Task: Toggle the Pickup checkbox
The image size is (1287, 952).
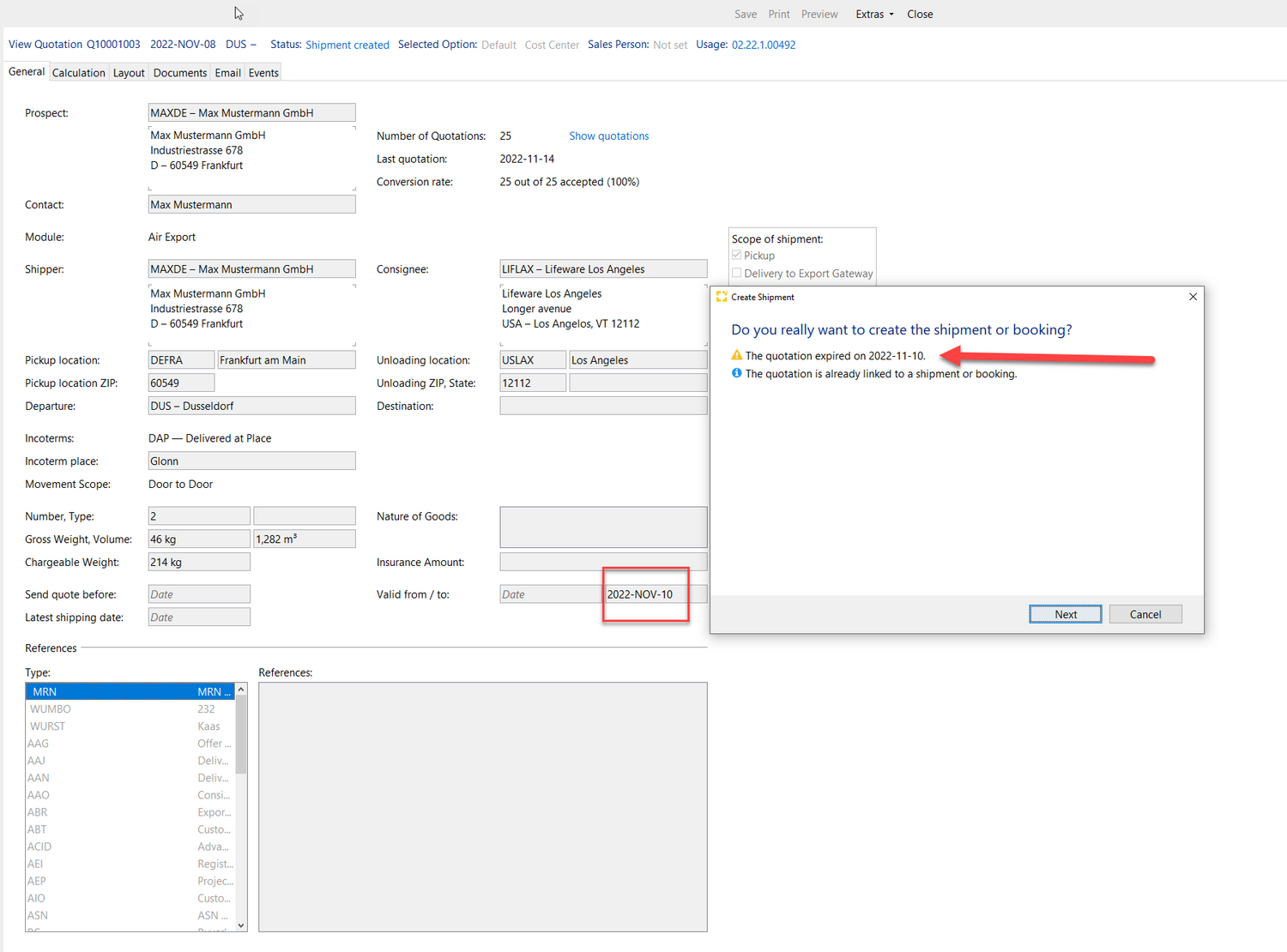Action: (x=737, y=256)
